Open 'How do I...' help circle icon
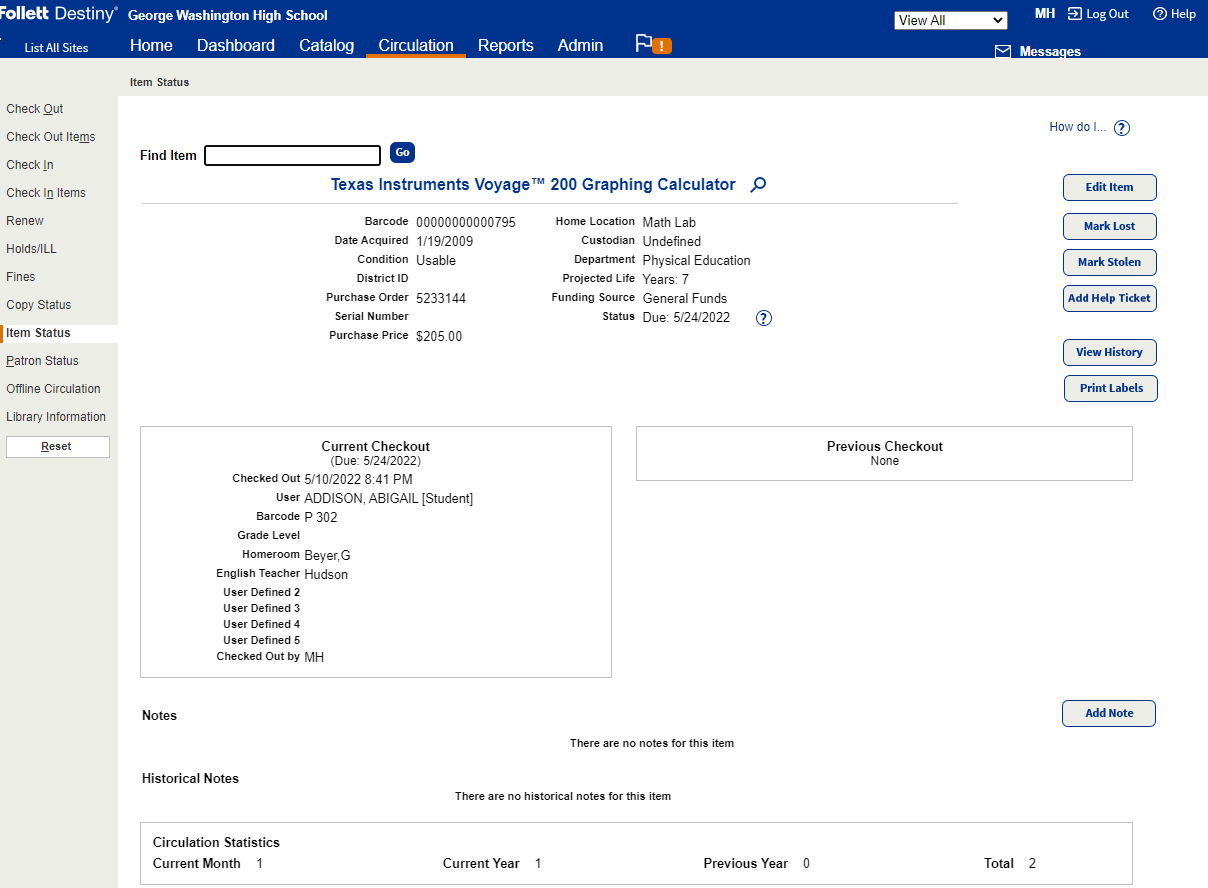1208x888 pixels. [x=1121, y=127]
